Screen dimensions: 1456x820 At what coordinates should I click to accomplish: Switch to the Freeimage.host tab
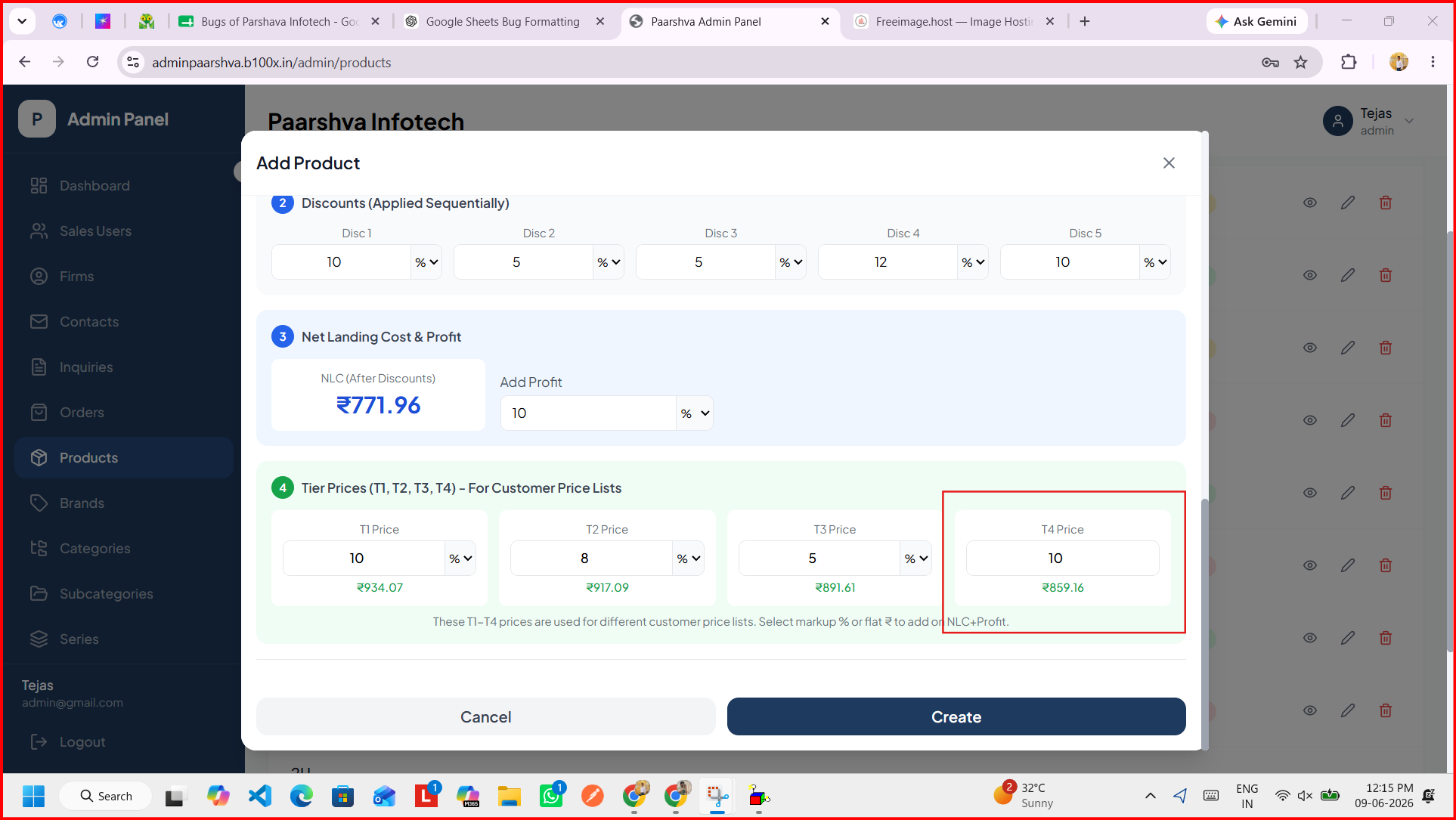[955, 22]
